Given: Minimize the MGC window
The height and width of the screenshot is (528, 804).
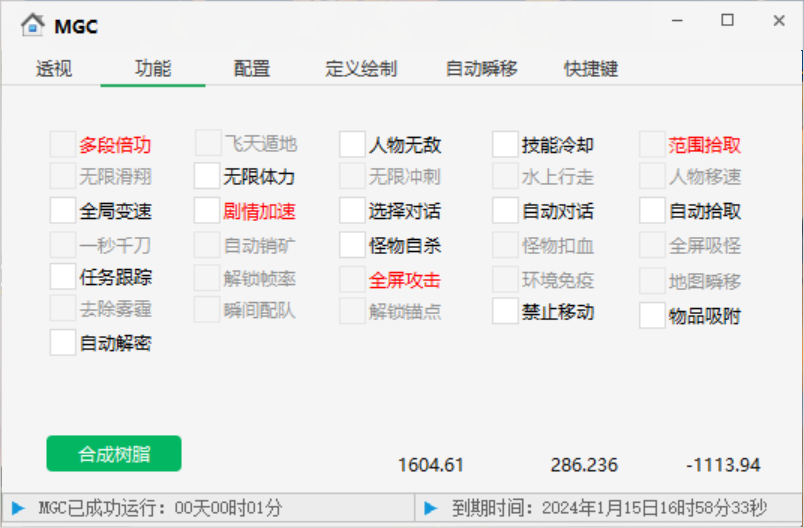Looking at the screenshot, I should pos(677,21).
